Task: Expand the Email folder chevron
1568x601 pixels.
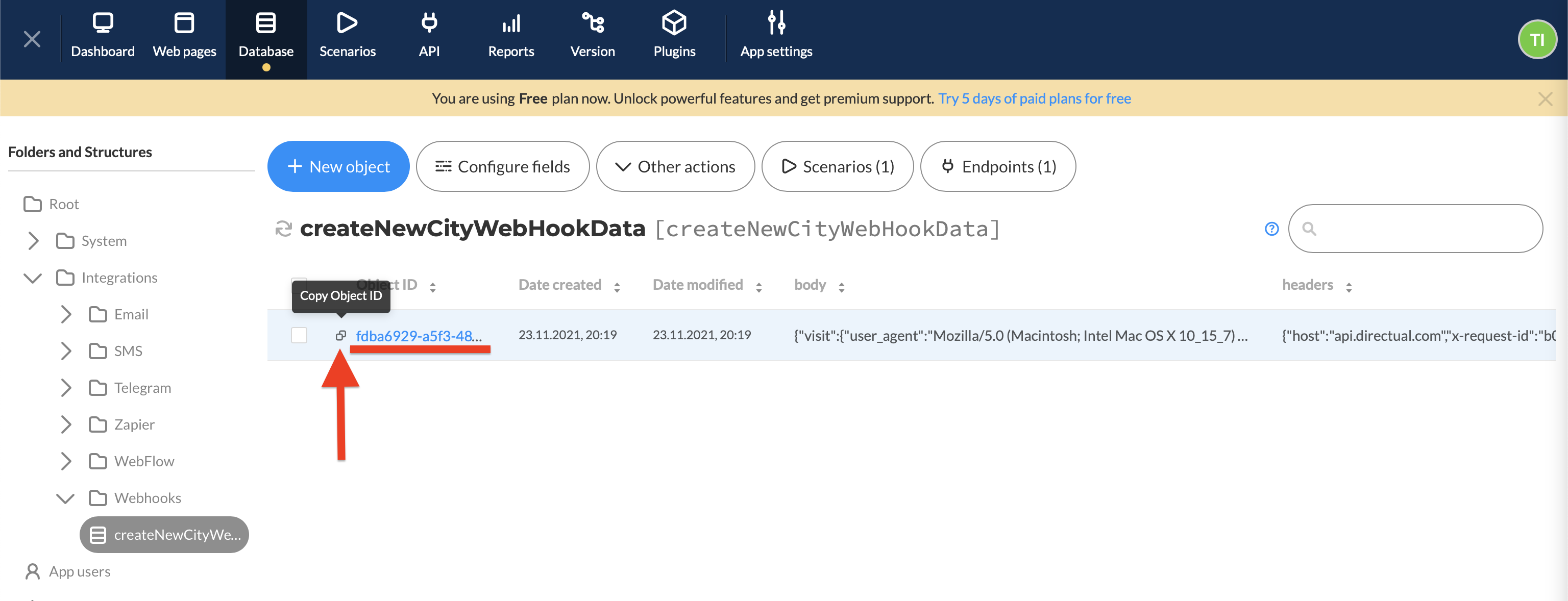Action: (66, 314)
